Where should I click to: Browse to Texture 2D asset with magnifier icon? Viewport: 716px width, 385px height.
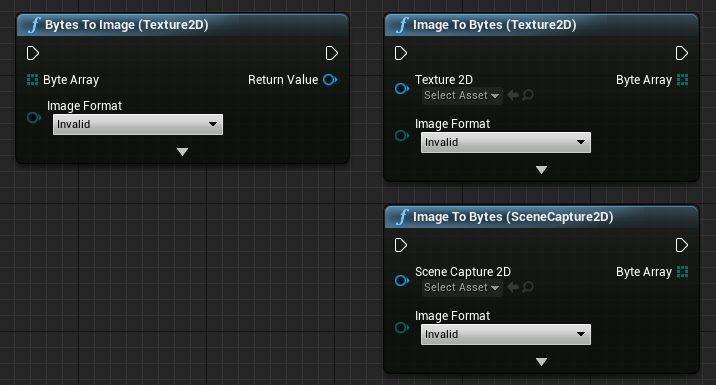(528, 95)
